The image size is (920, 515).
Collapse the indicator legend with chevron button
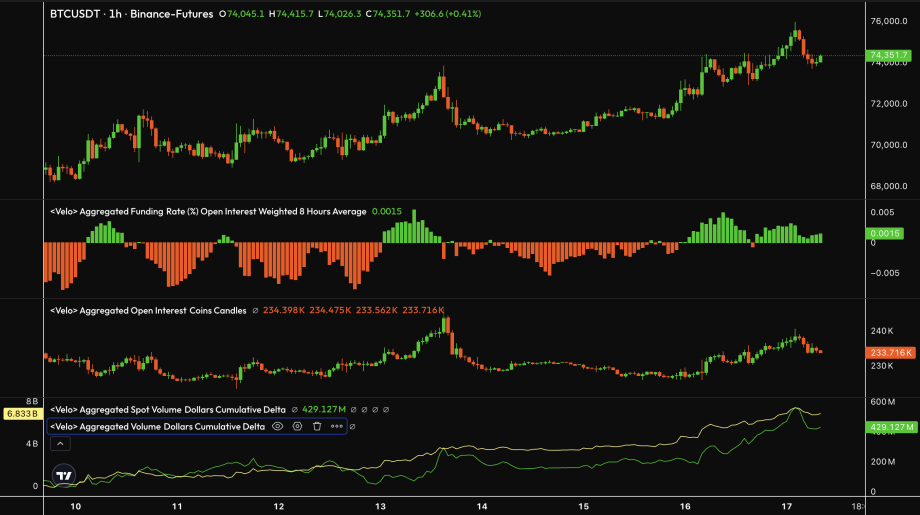pos(60,443)
